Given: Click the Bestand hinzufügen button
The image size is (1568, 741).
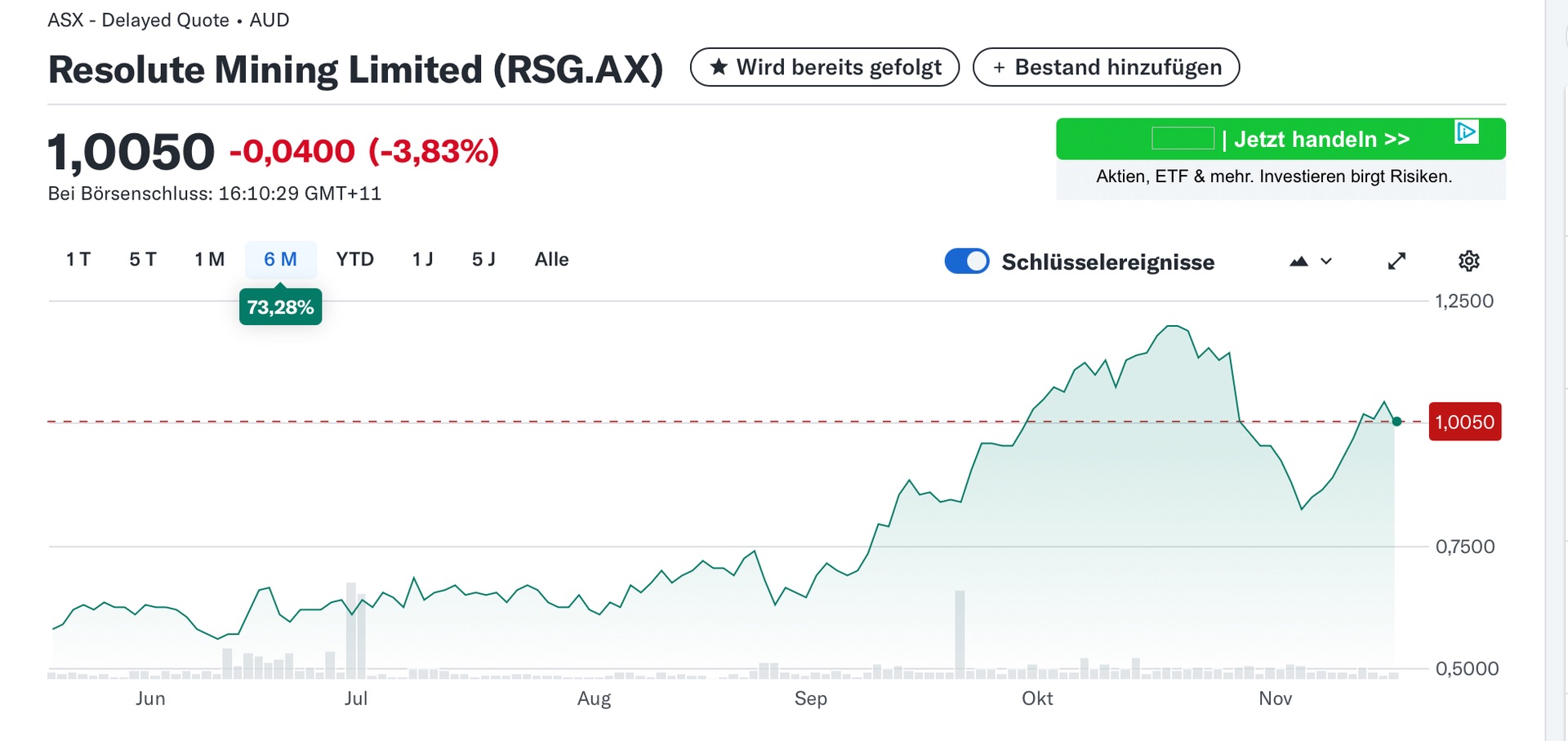Looking at the screenshot, I should pos(1107,67).
